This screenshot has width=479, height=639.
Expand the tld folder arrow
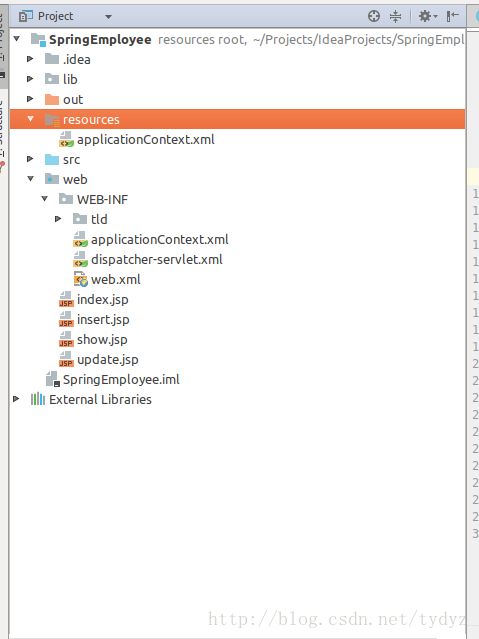tap(58, 219)
